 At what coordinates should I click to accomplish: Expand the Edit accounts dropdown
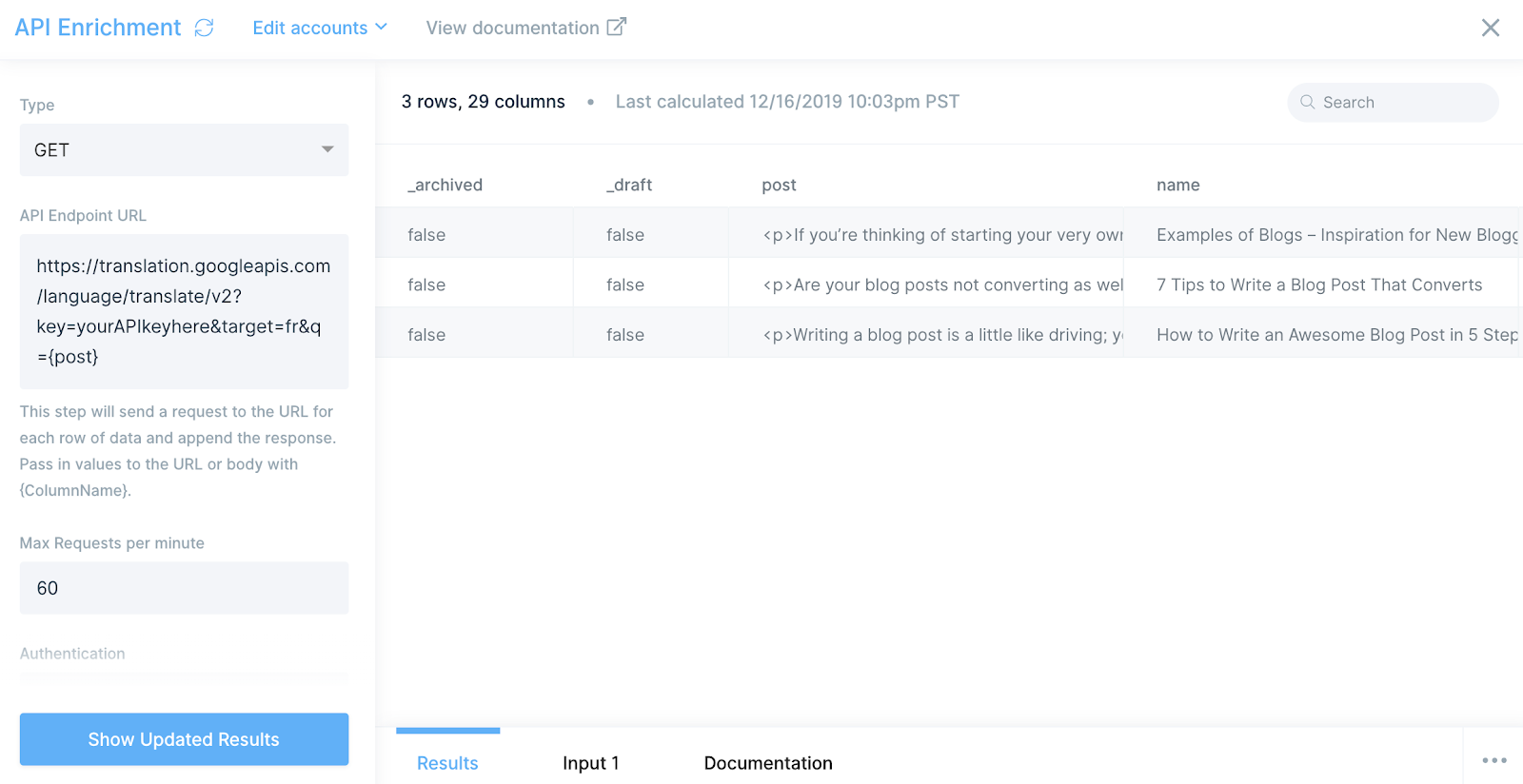click(320, 28)
